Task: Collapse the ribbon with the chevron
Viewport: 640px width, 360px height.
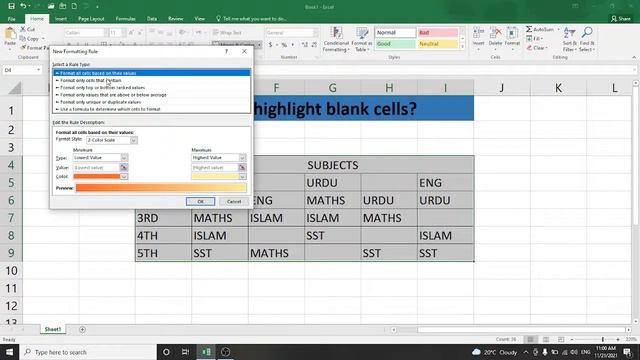Action: pyautogui.click(x=634, y=57)
